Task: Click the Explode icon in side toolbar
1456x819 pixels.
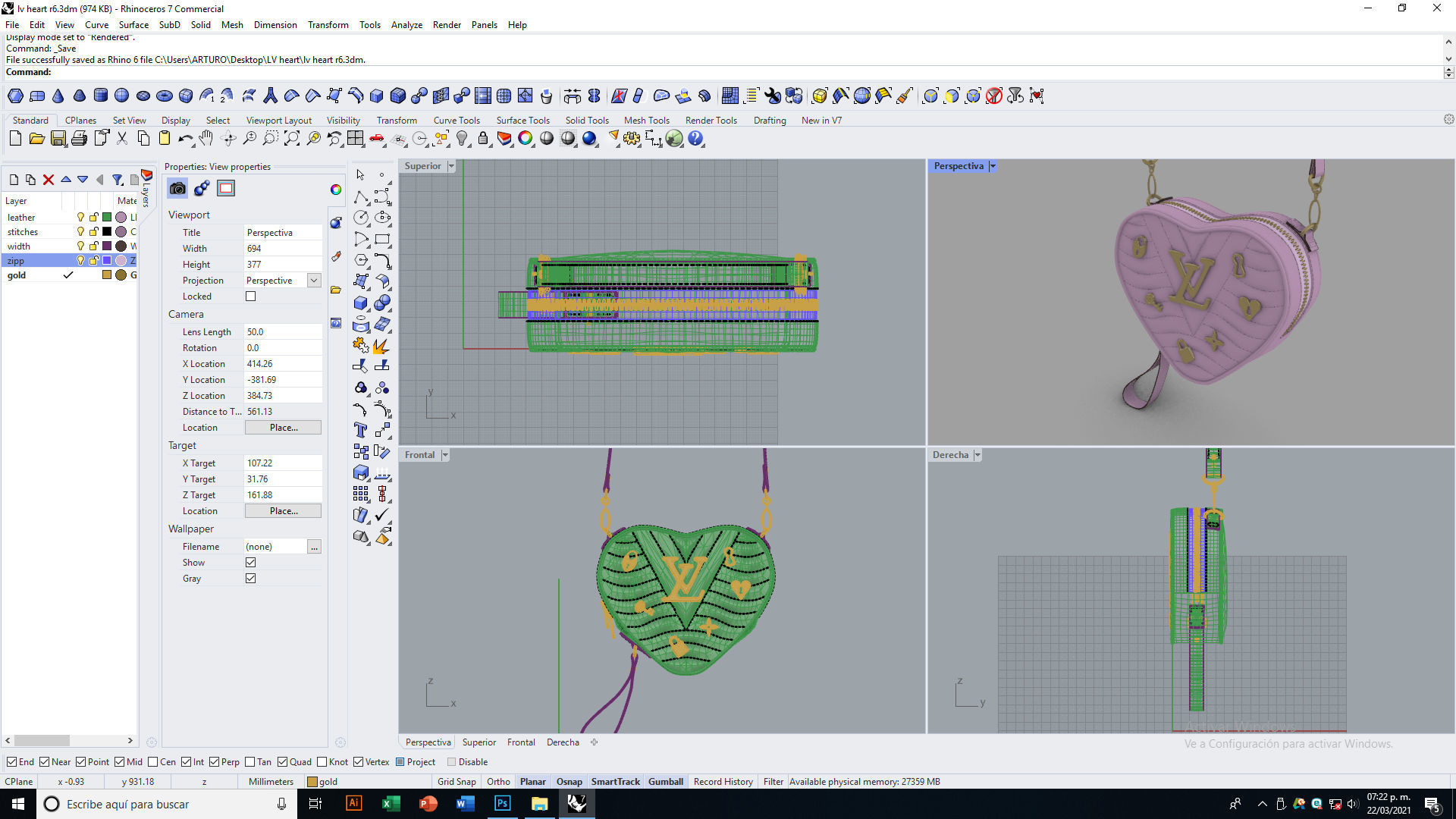Action: [381, 346]
